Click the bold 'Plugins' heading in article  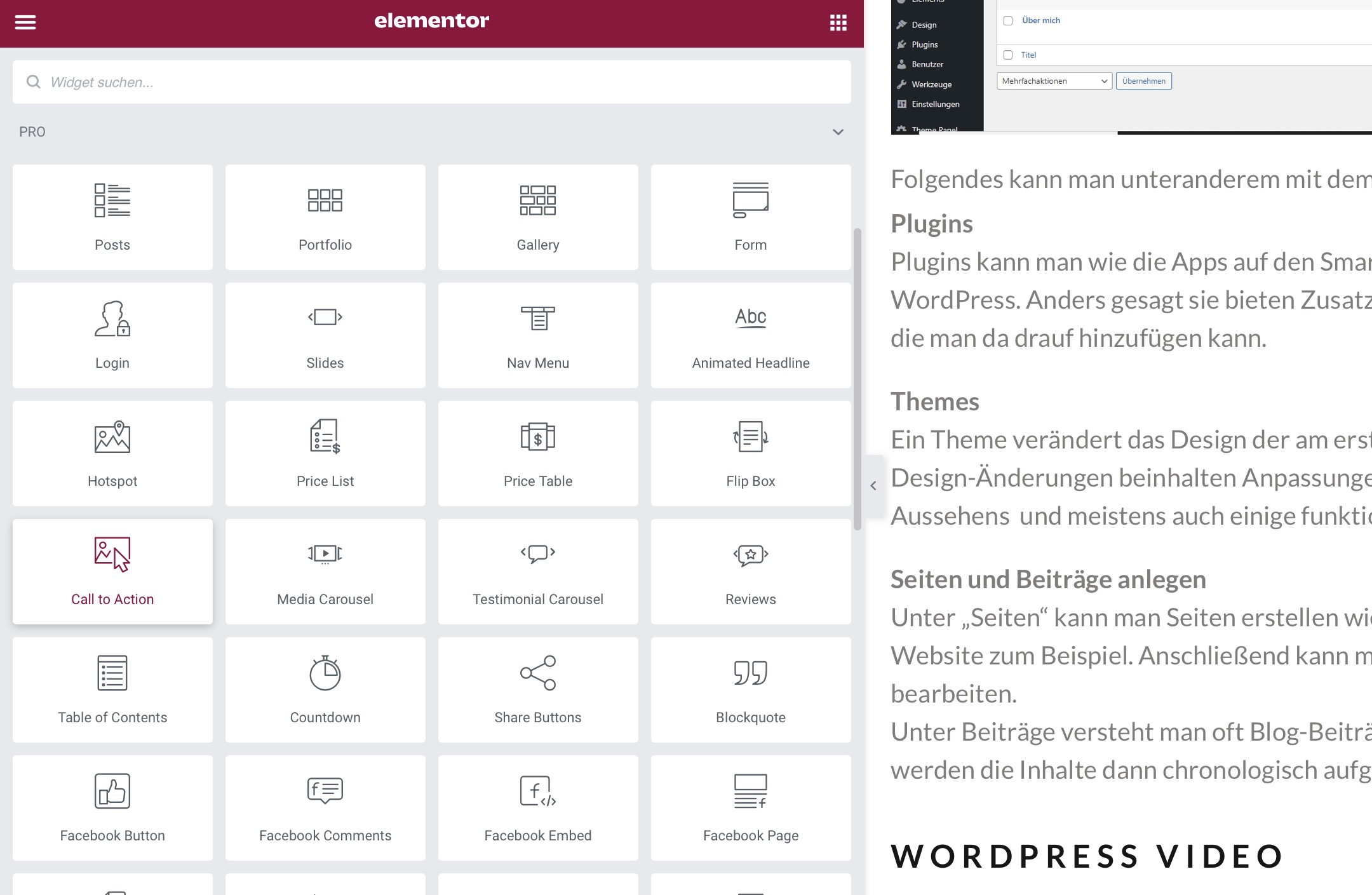(932, 224)
